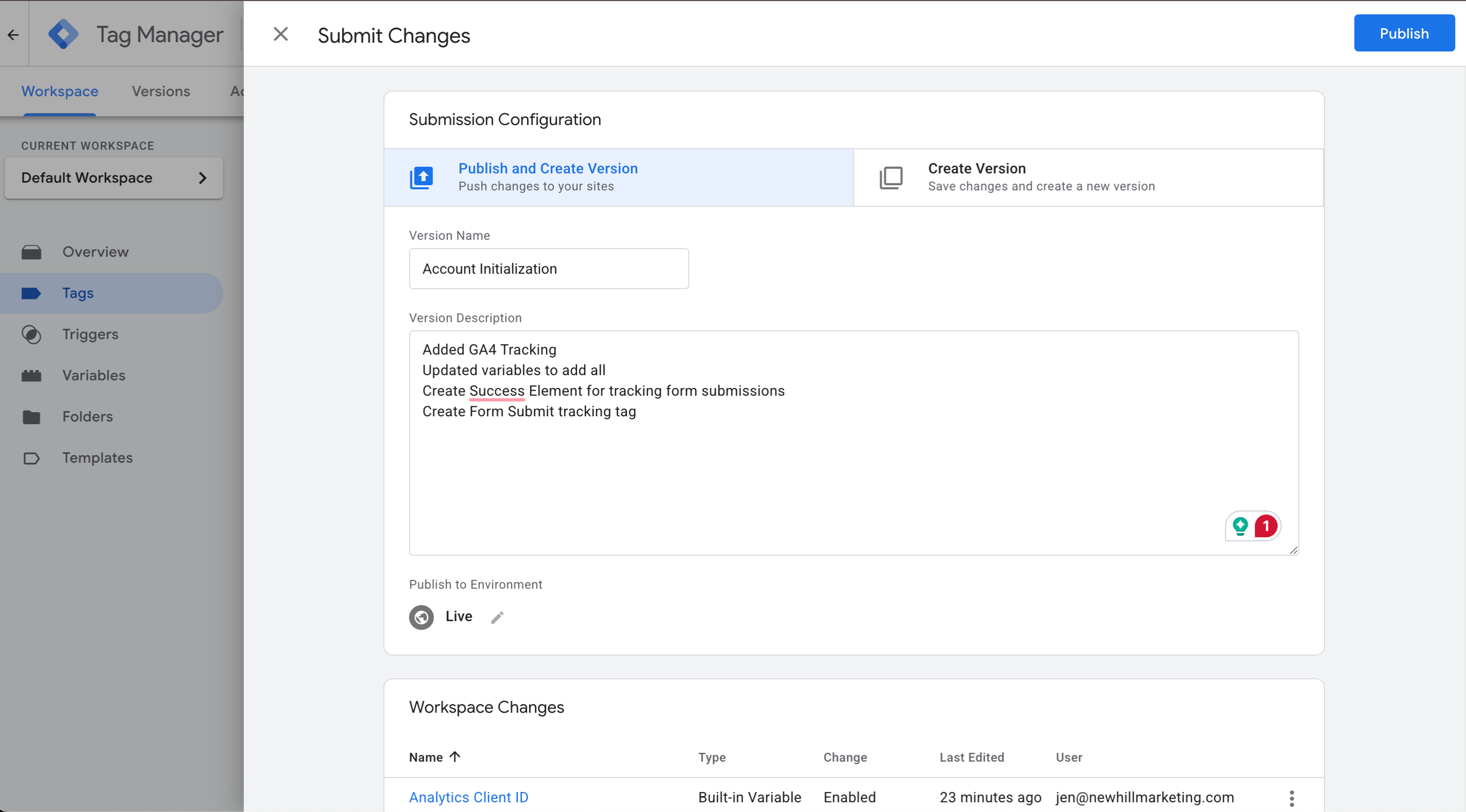Click the Tag Manager logo icon
This screenshot has width=1466, height=812.
click(63, 34)
